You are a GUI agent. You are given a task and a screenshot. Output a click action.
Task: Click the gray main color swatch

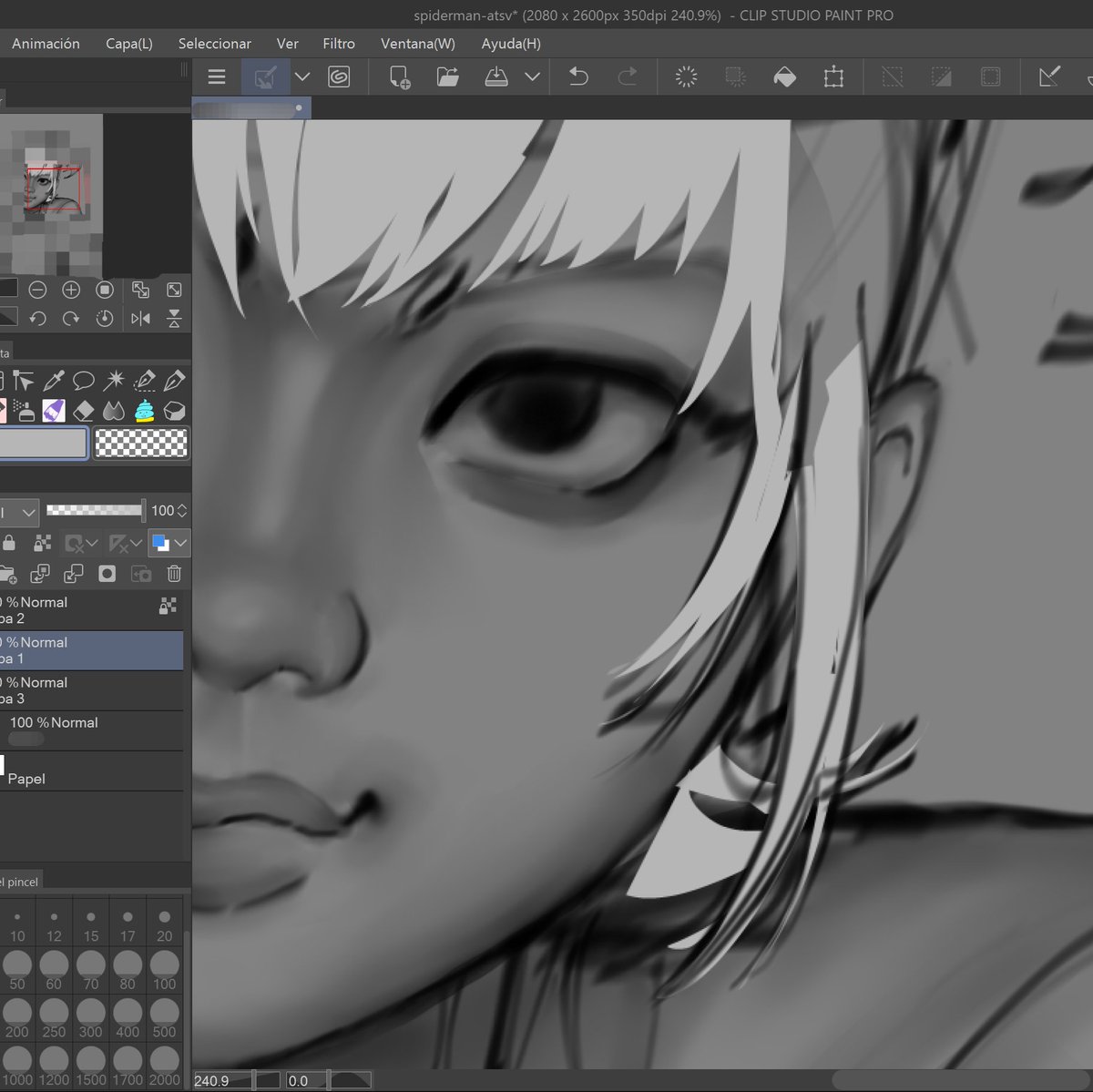click(43, 444)
